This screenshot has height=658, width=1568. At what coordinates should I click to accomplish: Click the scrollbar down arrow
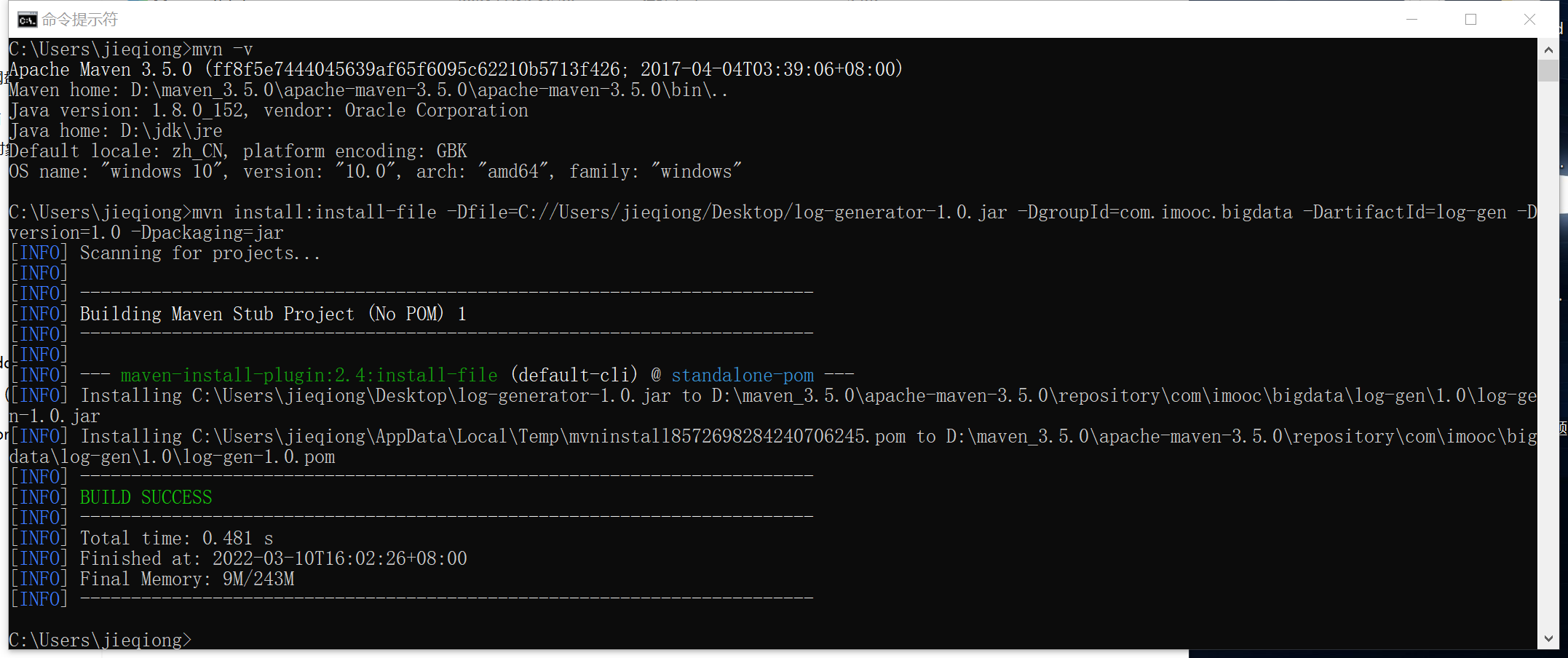click(x=1548, y=638)
